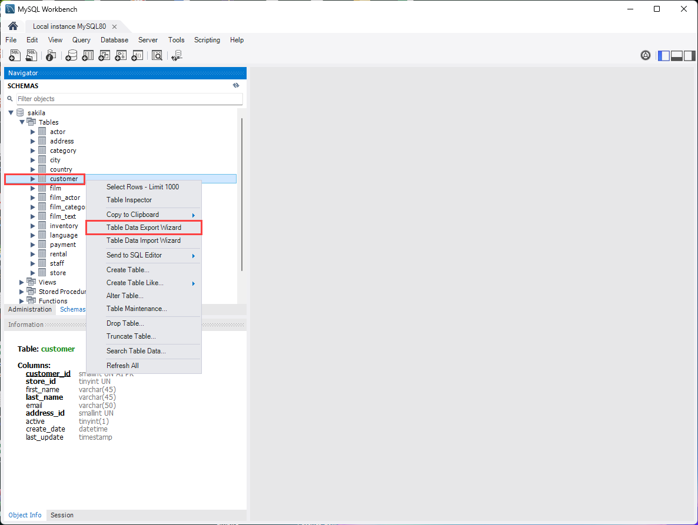Open the Database menu
This screenshot has height=525, width=698.
pos(114,40)
